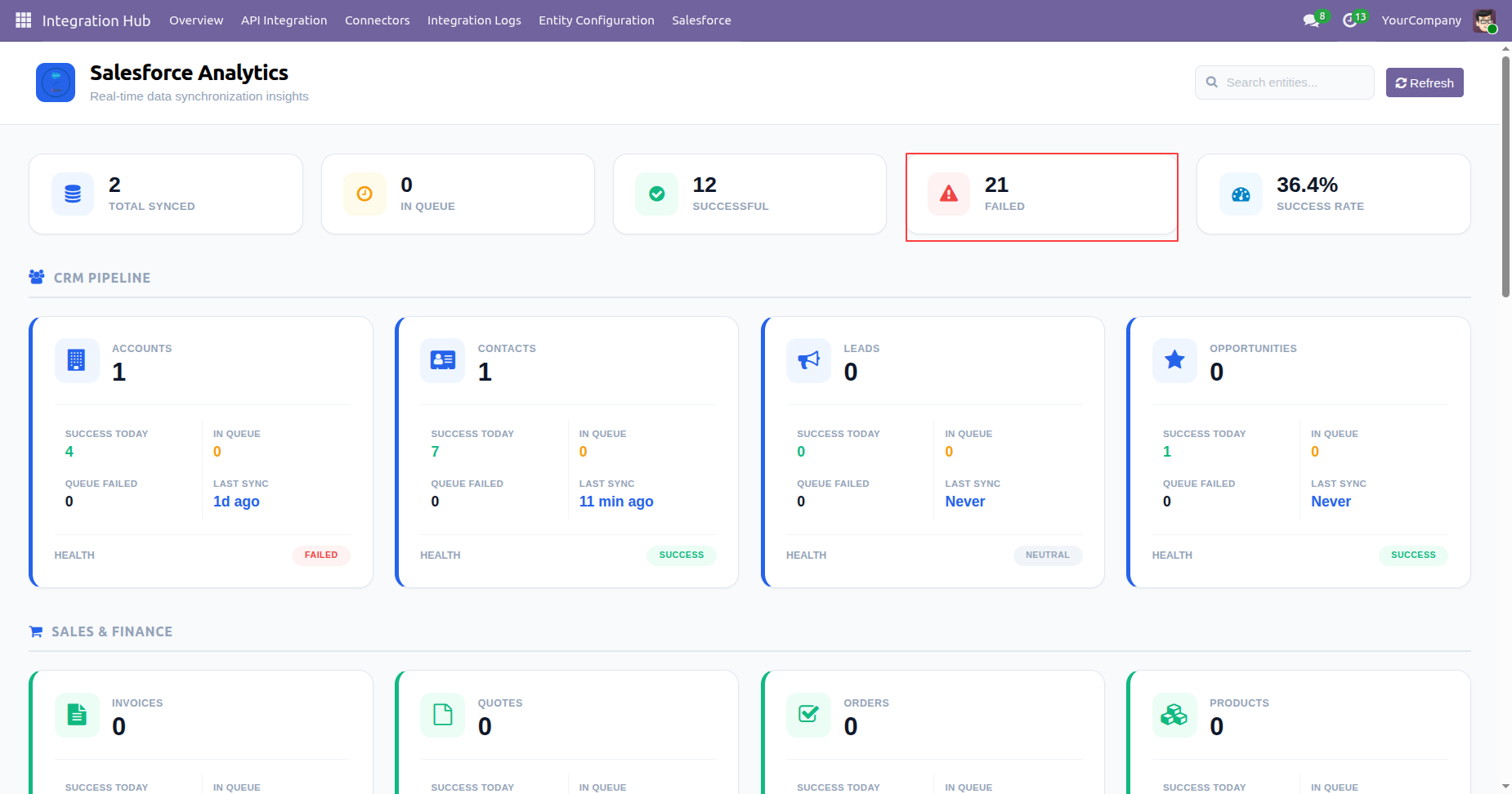Click the Orders checkbox icon

coord(808,715)
